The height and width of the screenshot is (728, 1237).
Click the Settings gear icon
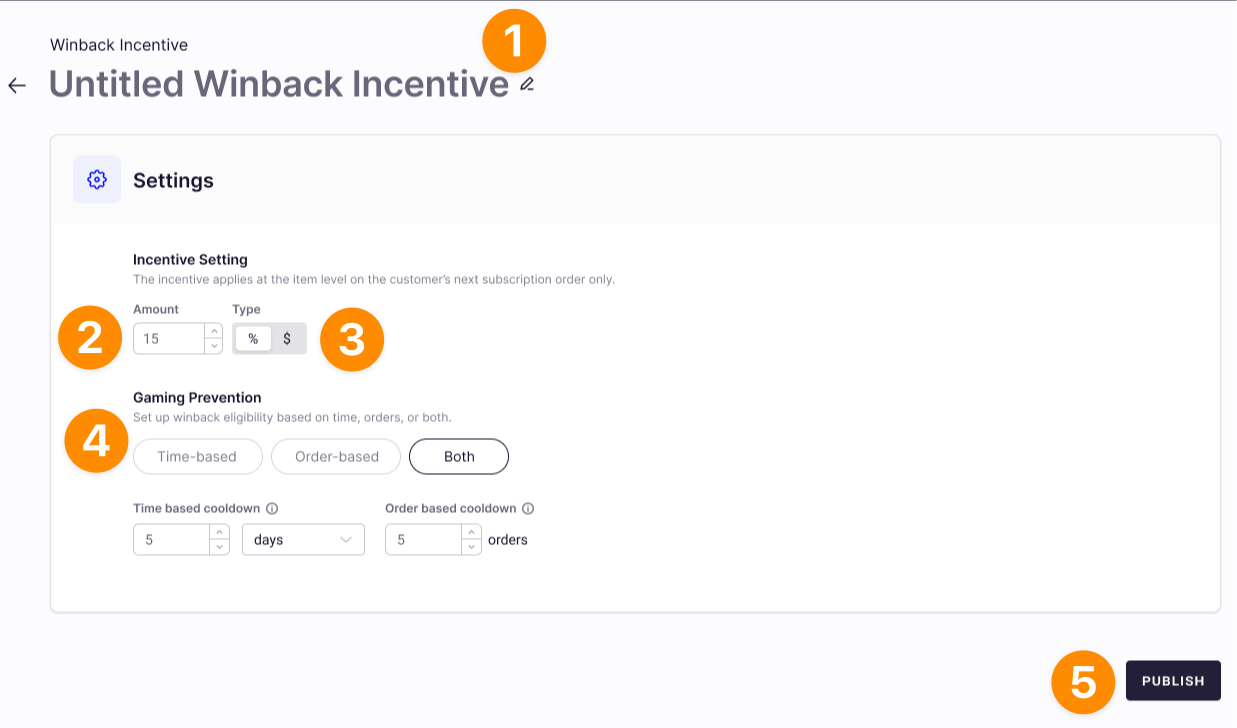(97, 180)
